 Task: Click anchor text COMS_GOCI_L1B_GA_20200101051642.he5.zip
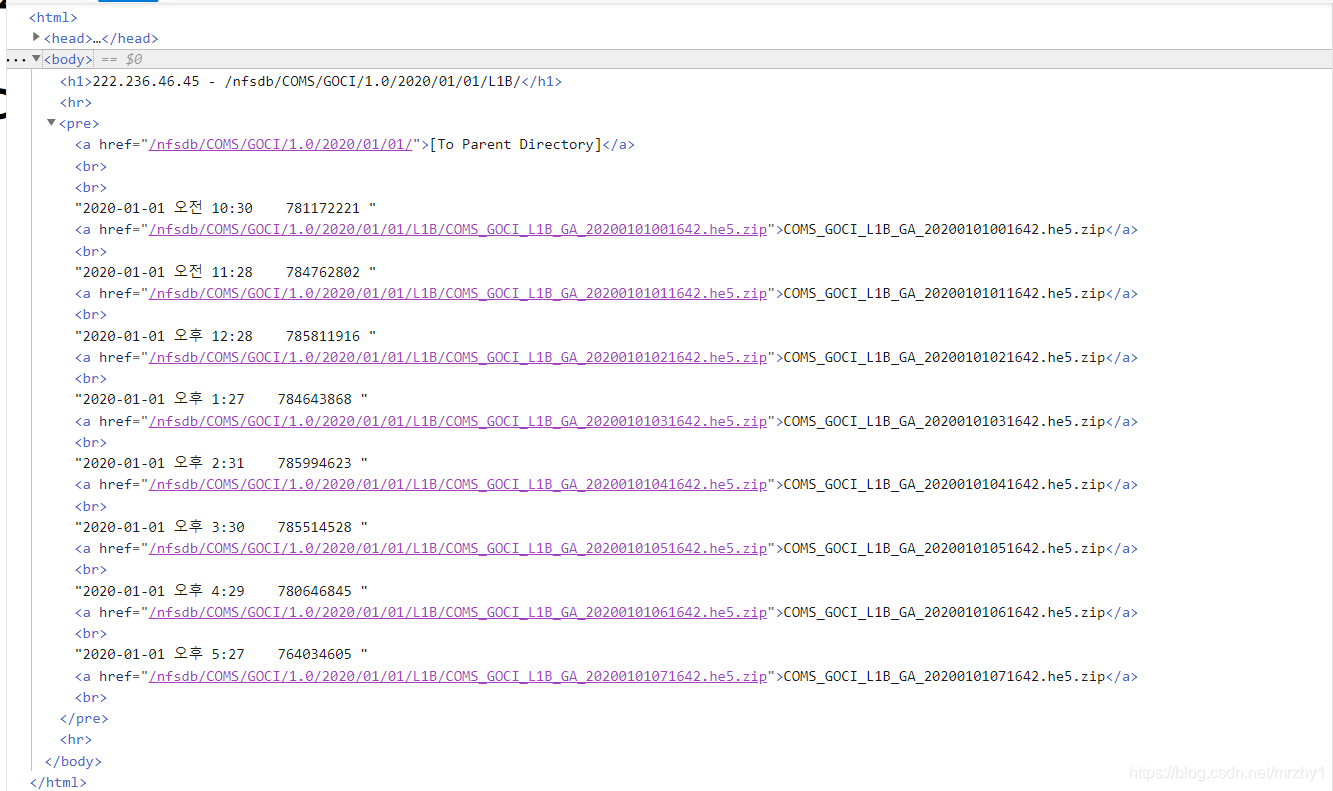point(944,549)
